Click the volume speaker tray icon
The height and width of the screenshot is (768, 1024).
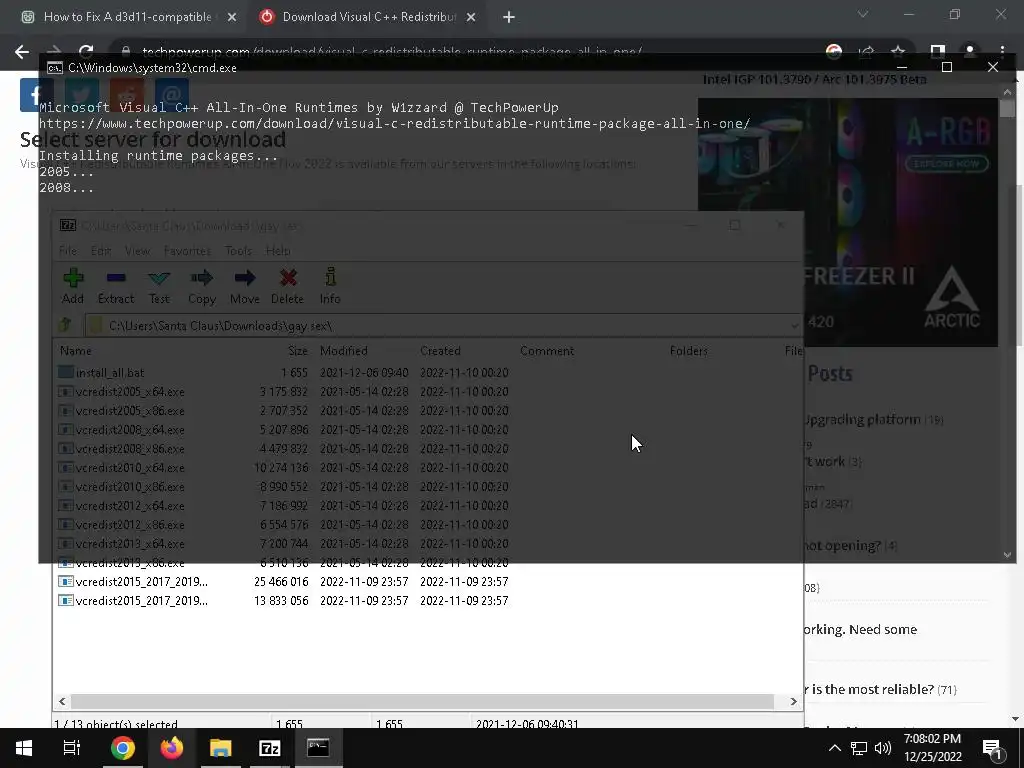click(x=882, y=748)
